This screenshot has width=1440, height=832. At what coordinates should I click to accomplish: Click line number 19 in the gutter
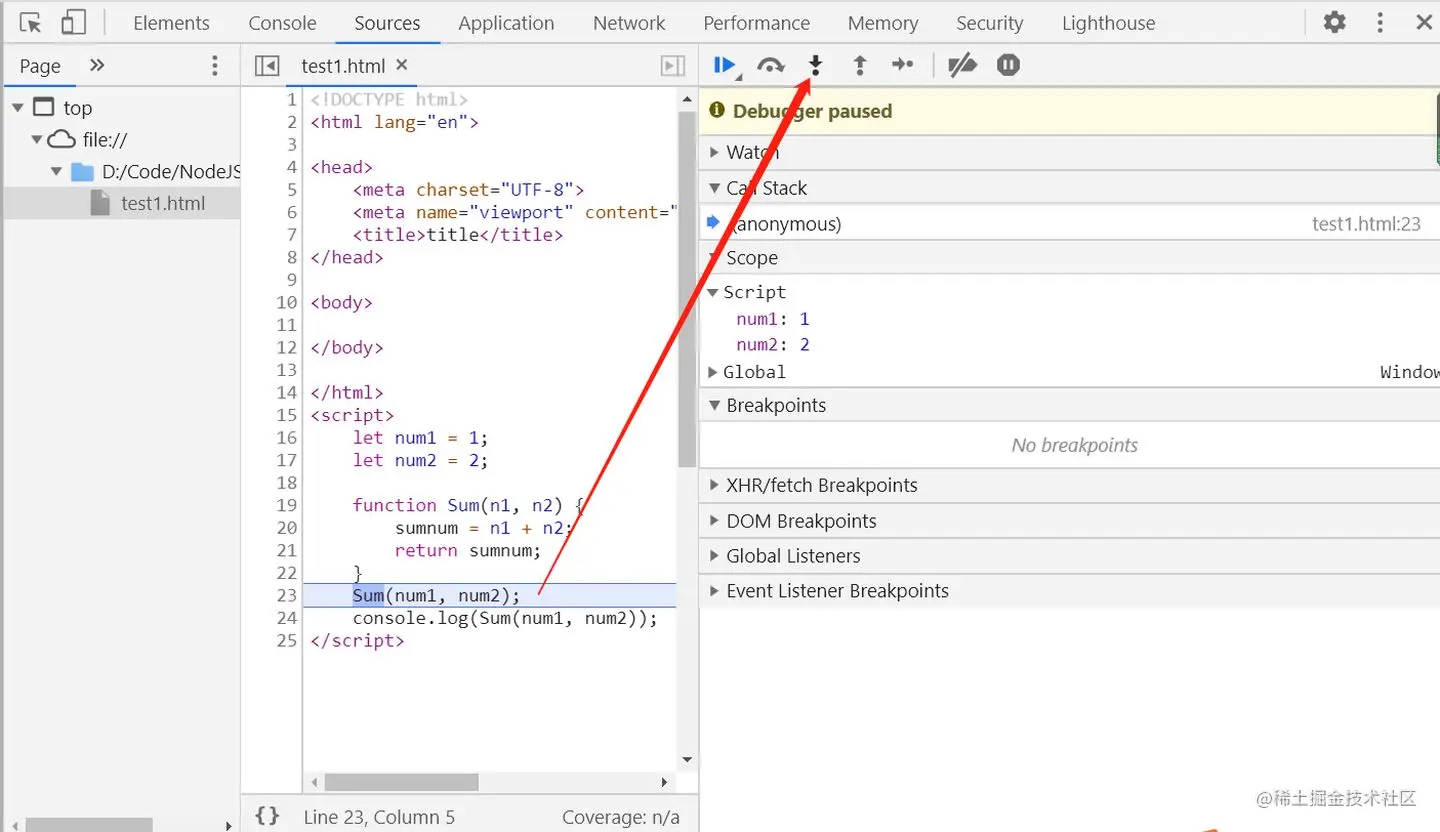click(287, 505)
